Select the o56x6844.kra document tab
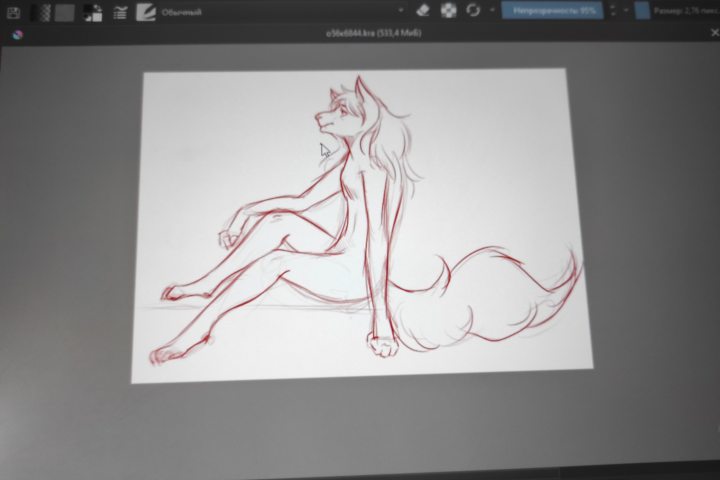 click(373, 33)
